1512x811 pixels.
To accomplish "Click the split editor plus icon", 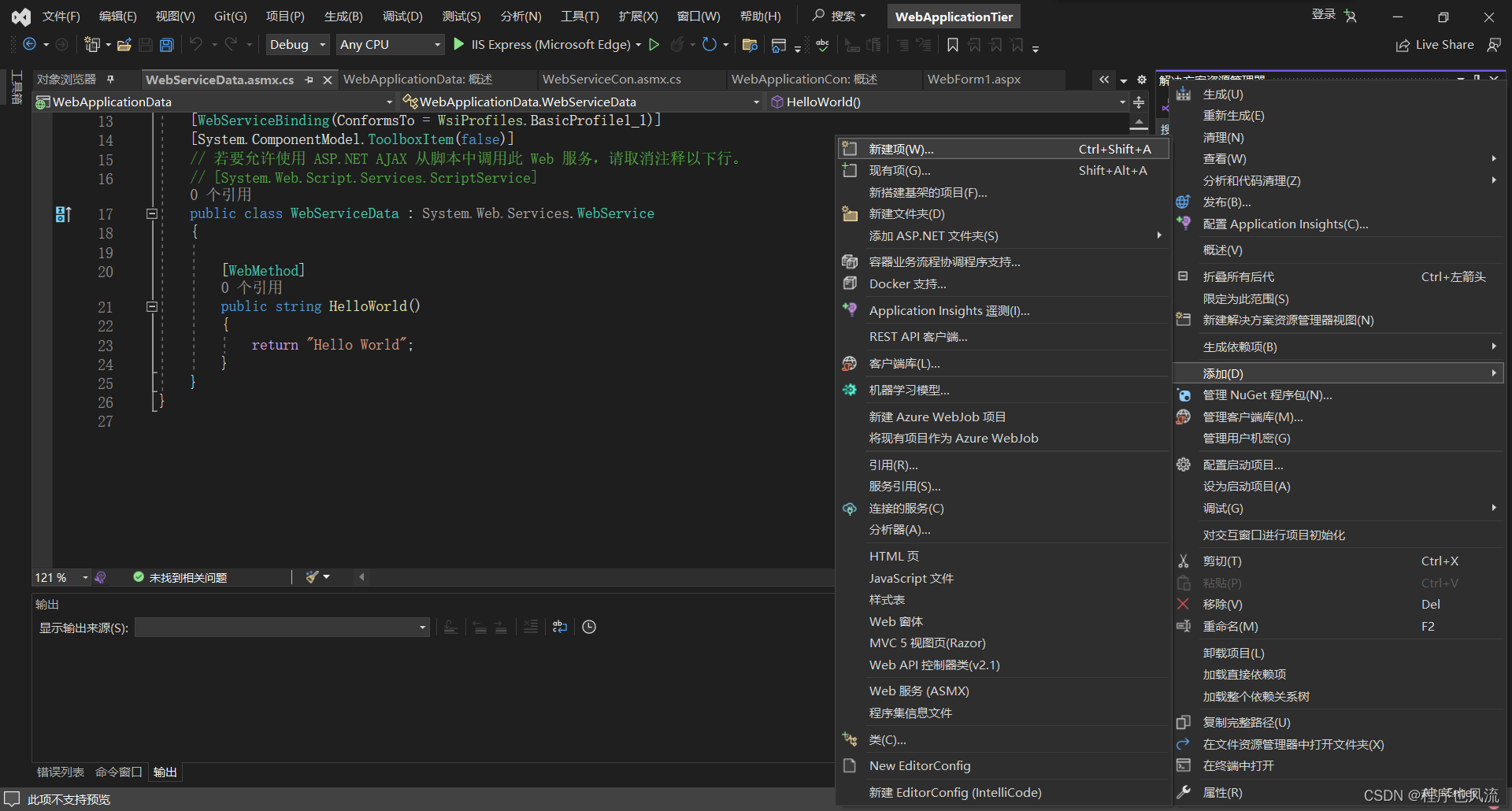I will coord(1139,102).
